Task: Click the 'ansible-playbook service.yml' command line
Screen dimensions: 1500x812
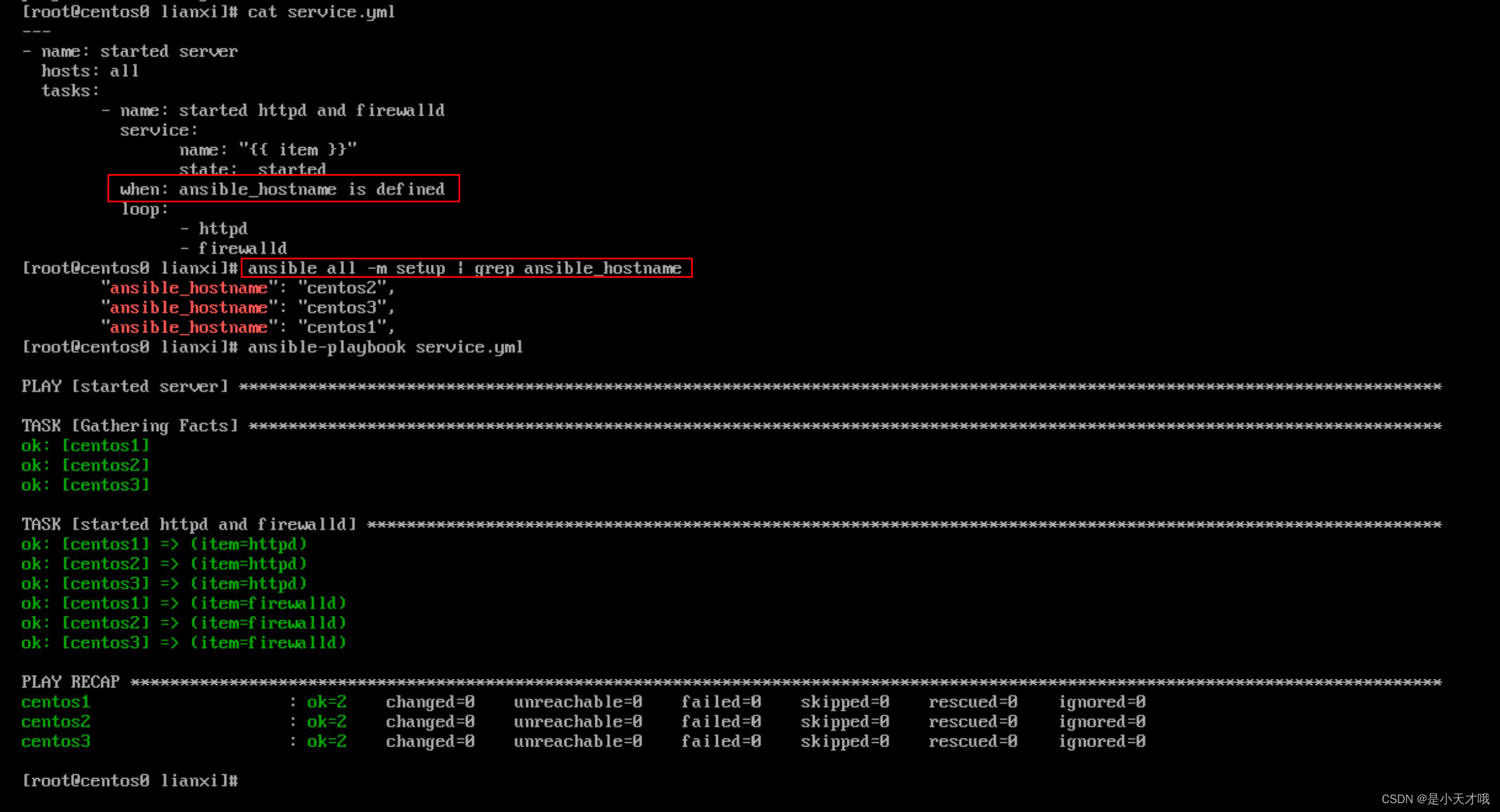Action: (x=385, y=348)
